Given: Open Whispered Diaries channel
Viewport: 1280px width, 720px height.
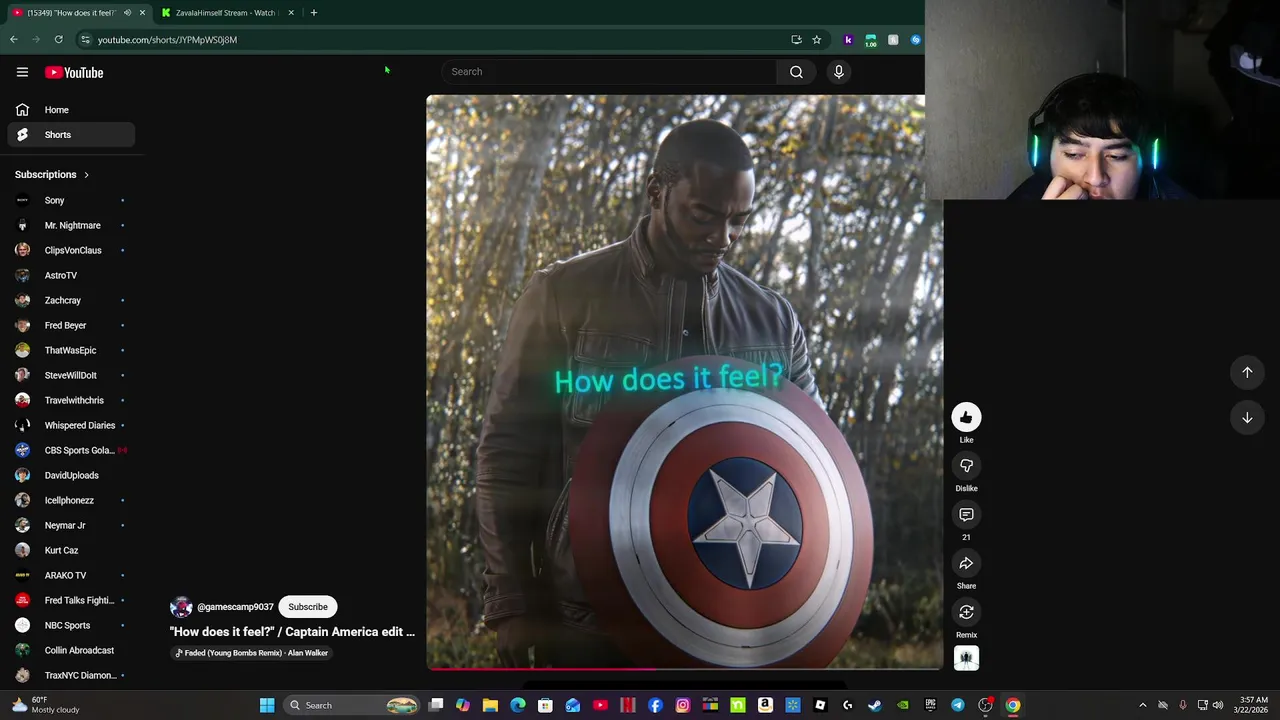Looking at the screenshot, I should (70, 425).
